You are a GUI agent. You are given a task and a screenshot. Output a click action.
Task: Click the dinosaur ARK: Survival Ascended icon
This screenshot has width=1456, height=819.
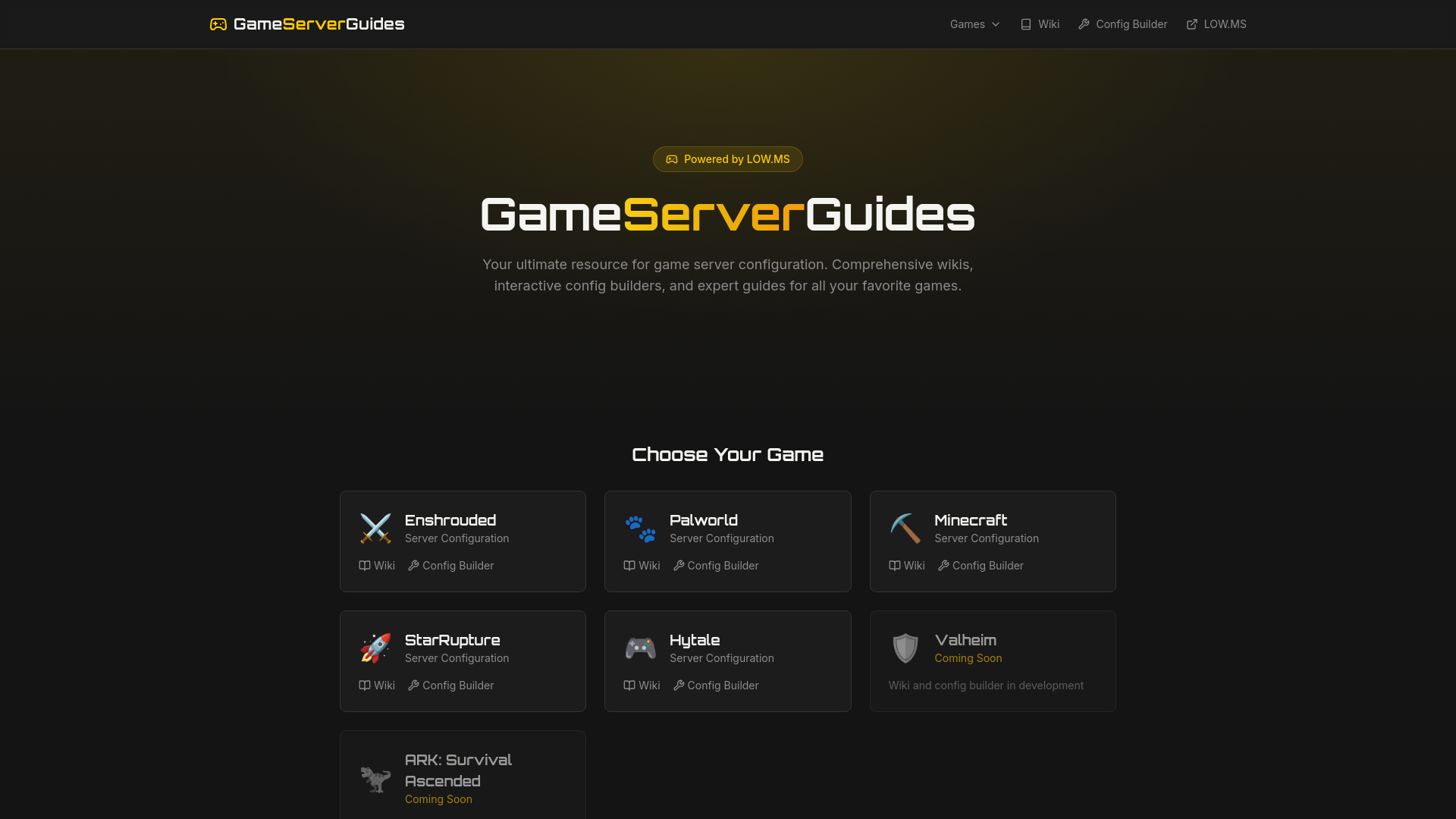(376, 778)
